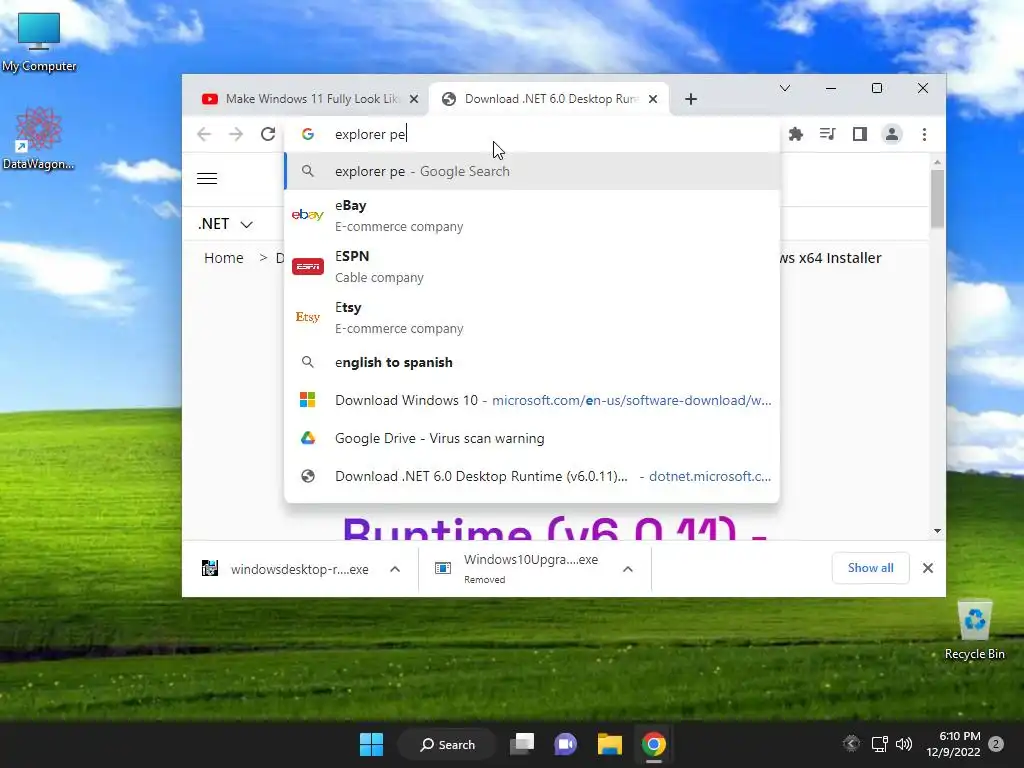1024x768 pixels.
Task: Select the My Computer desktop icon
Action: pyautogui.click(x=39, y=41)
